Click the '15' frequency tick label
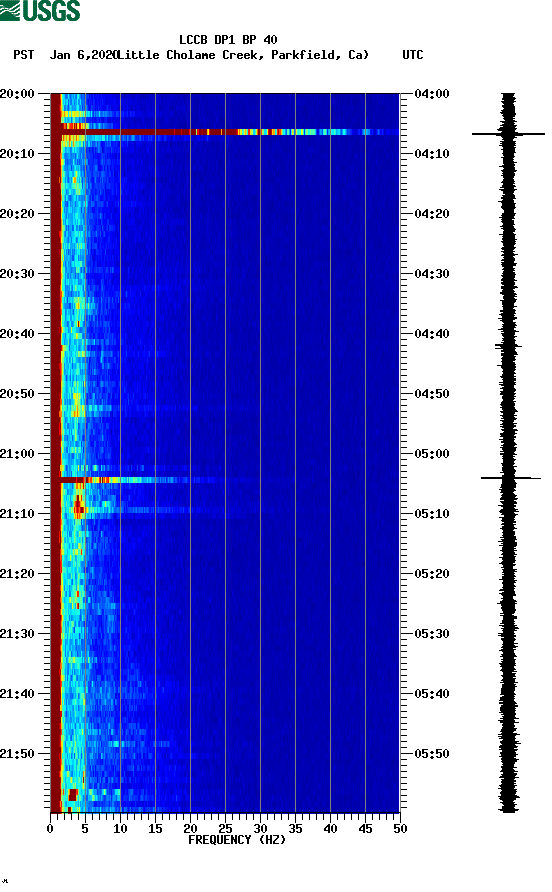552x892 pixels. tap(155, 829)
